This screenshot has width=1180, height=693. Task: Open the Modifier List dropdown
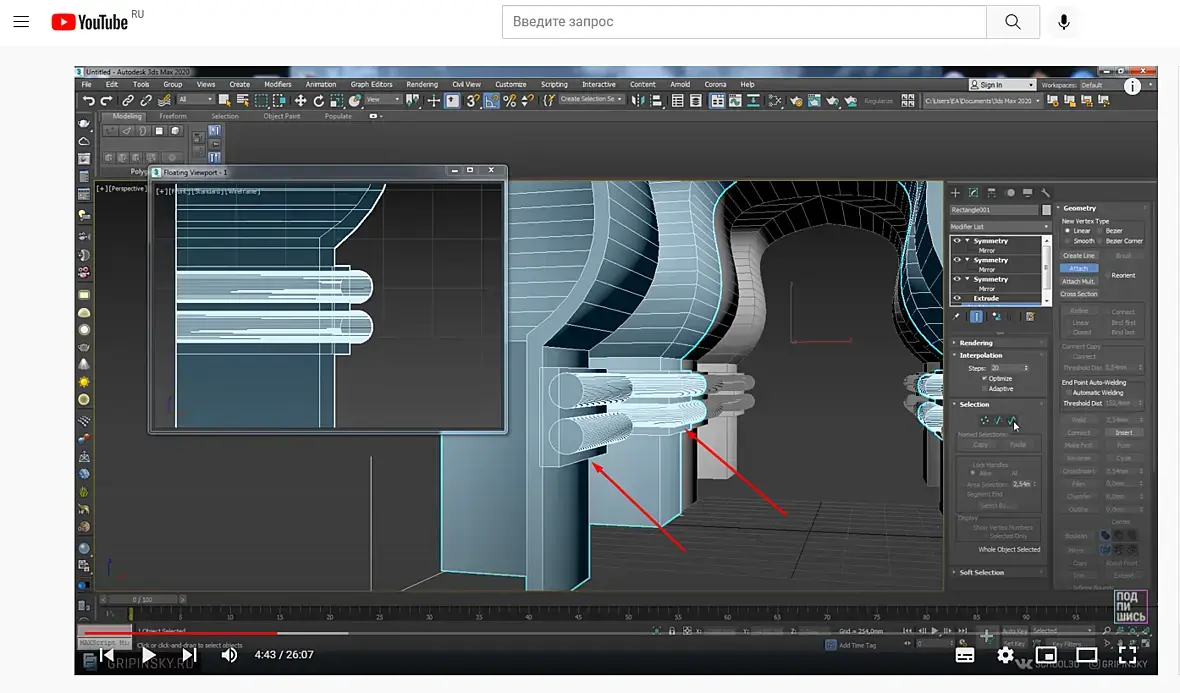point(999,227)
